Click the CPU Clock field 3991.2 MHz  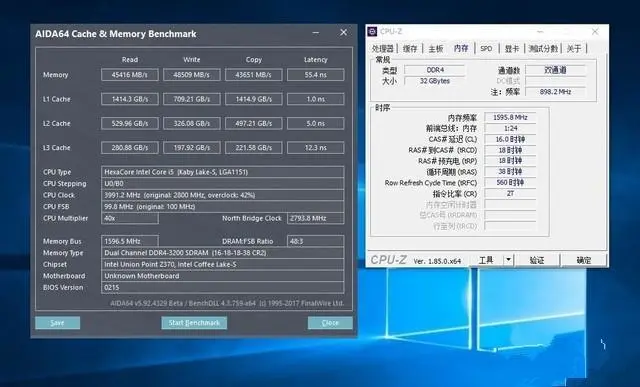coord(222,195)
